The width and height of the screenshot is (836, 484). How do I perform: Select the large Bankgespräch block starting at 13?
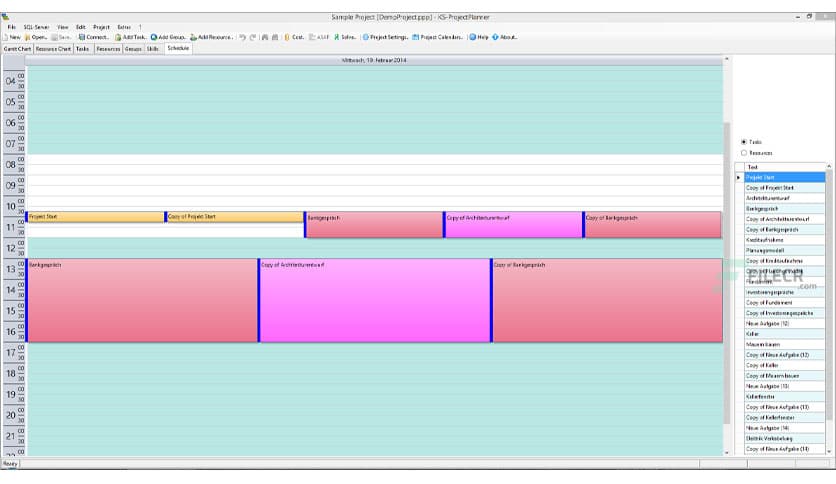(142, 300)
